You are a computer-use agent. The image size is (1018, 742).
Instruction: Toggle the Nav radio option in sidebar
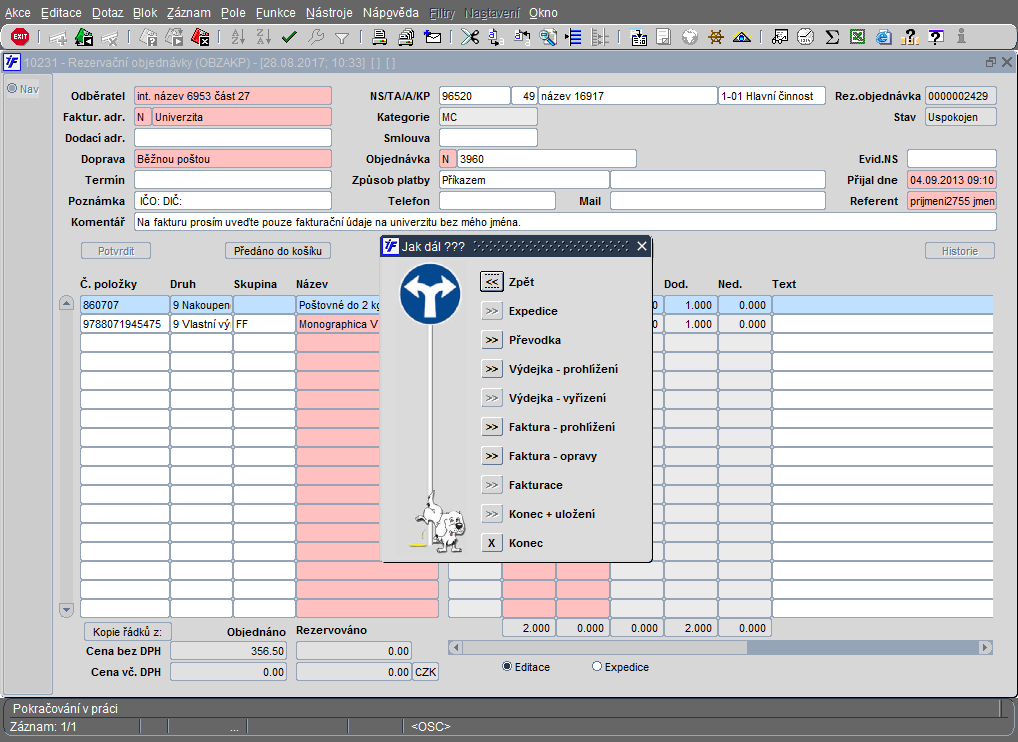[13, 89]
